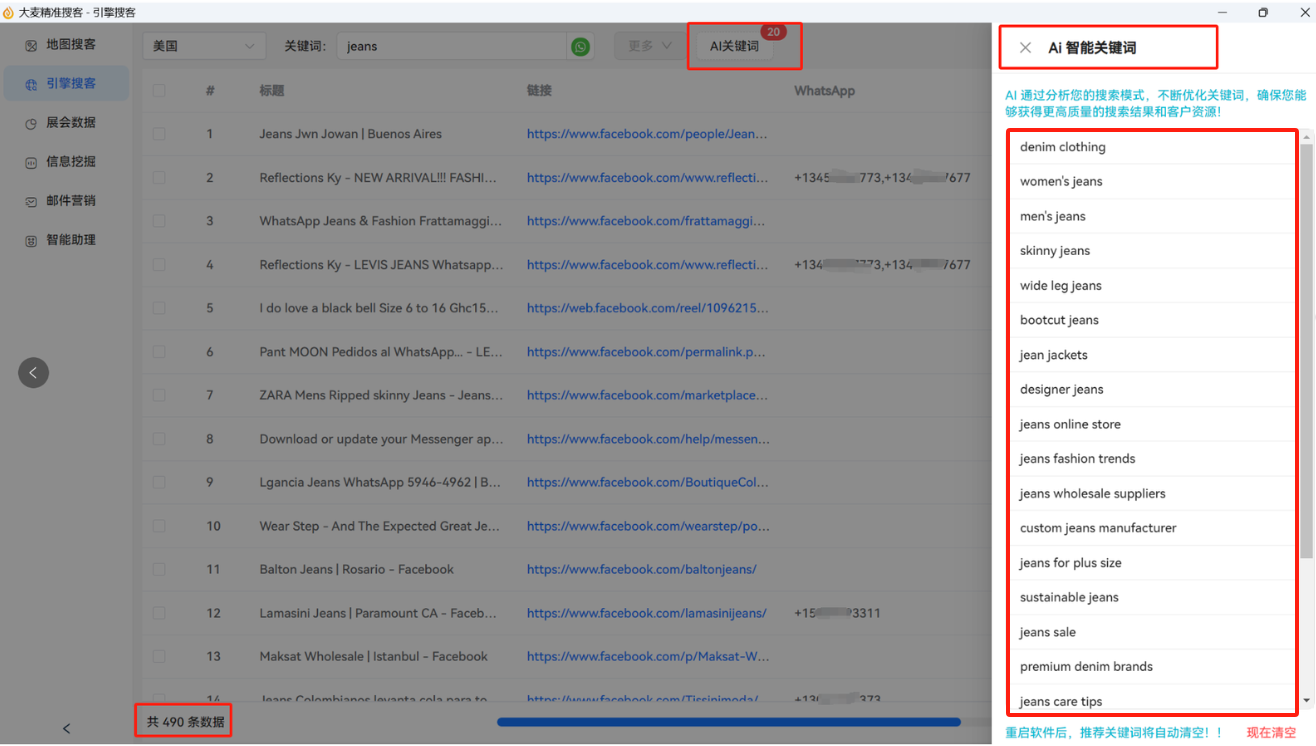Check the Pant MOON Pedidos row checkbox
1316x746 pixels.
tap(159, 352)
